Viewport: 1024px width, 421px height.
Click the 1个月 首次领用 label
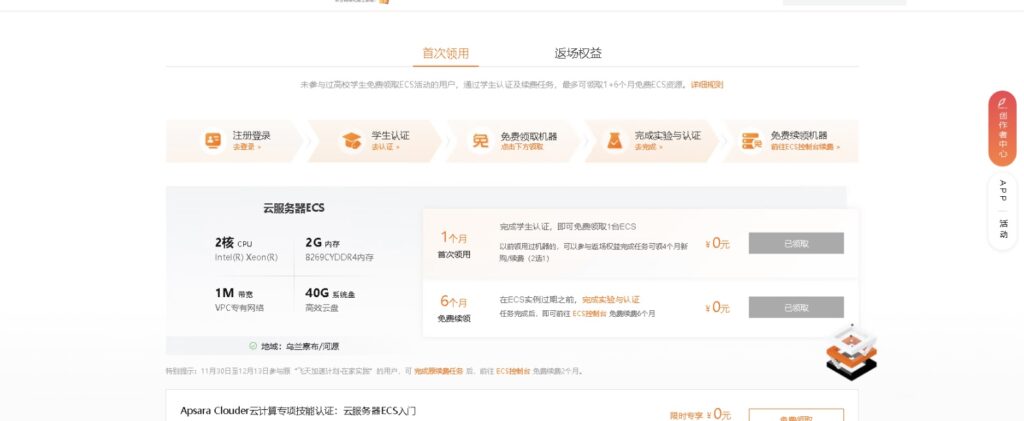point(454,244)
